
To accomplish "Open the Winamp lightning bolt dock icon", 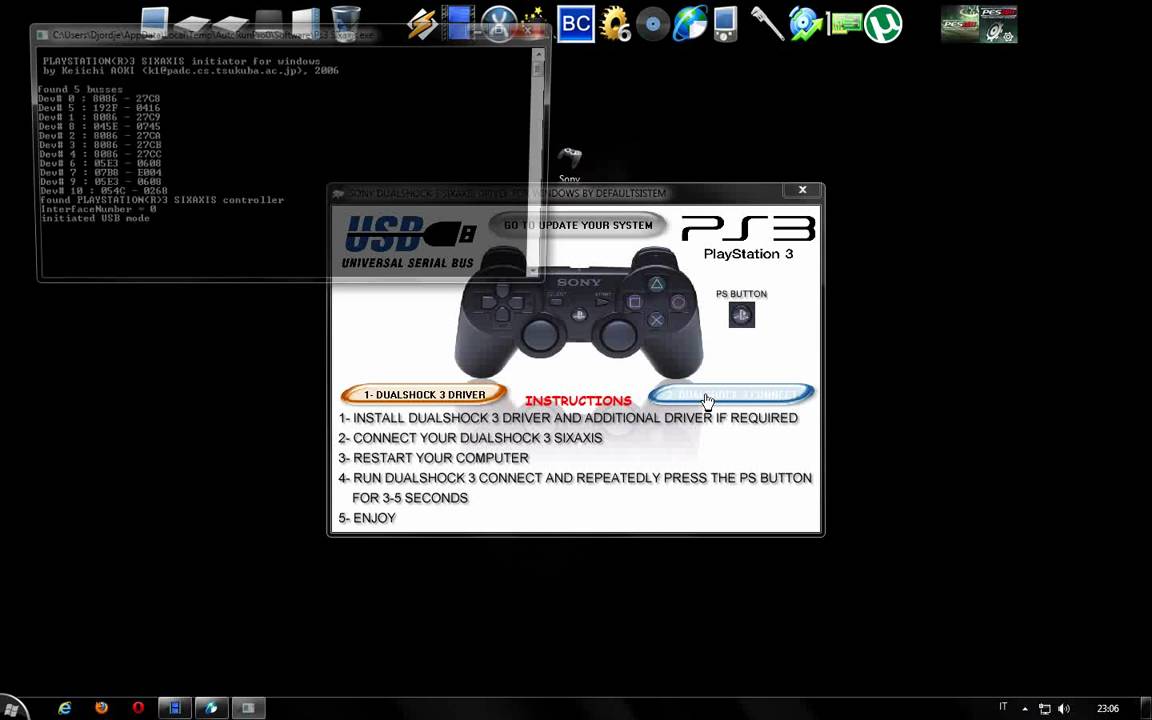I will tap(422, 24).
